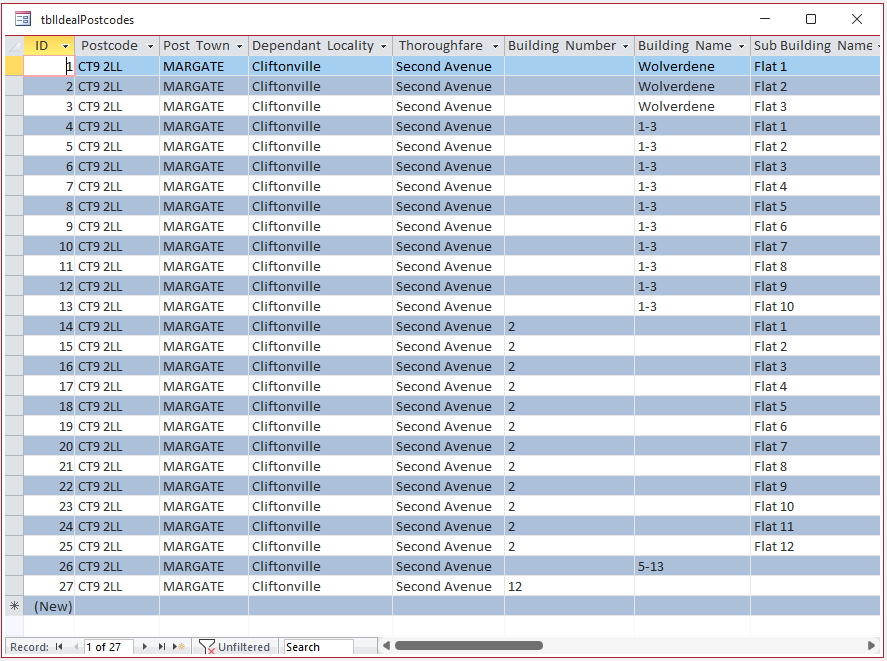Click the horizontal scrollbar thumb
This screenshot has height=661, width=887.
468,646
